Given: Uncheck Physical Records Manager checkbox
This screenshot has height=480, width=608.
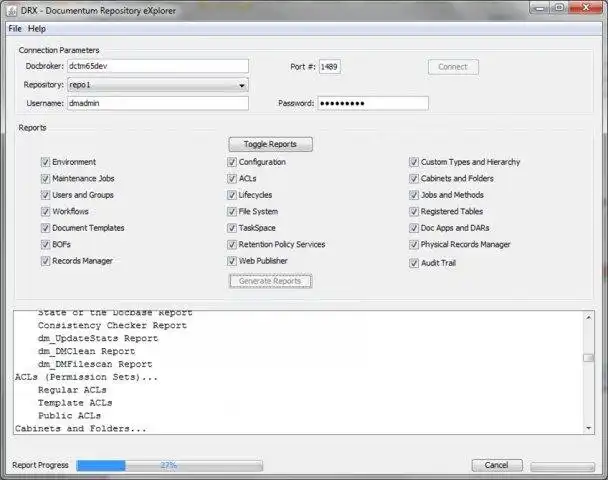Looking at the screenshot, I should pos(414,244).
